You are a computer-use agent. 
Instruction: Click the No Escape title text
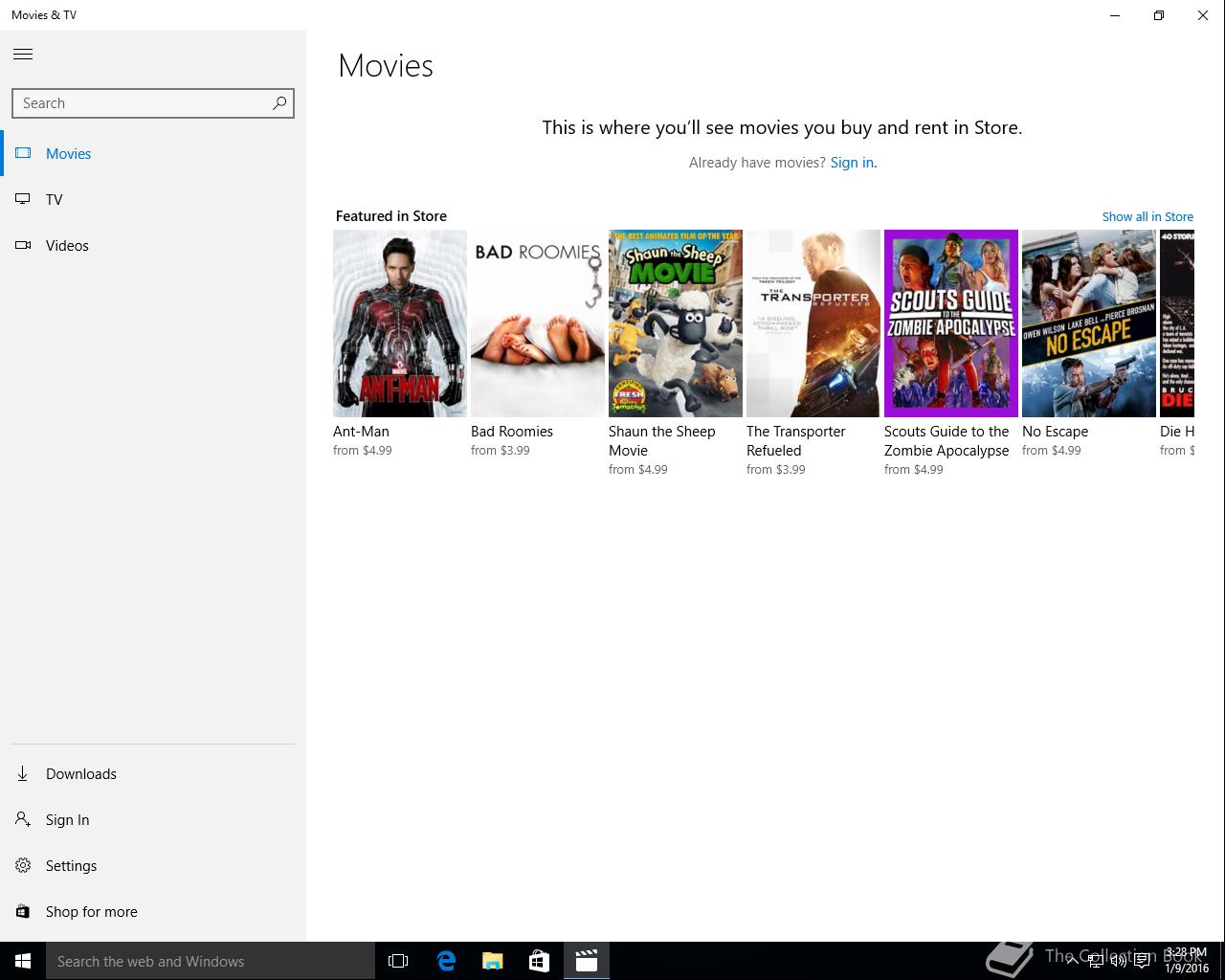(x=1055, y=432)
